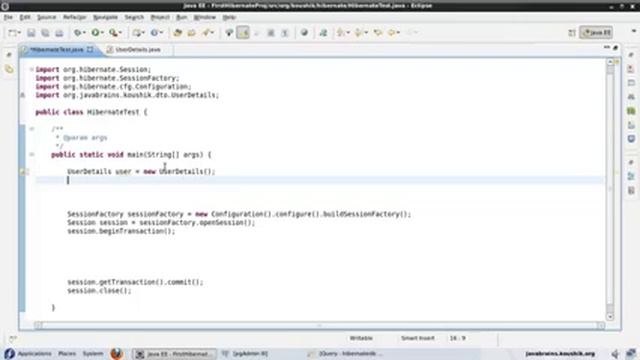Image resolution: width=640 pixels, height=360 pixels.
Task: Select the Java EE perspective button
Action: click(596, 33)
